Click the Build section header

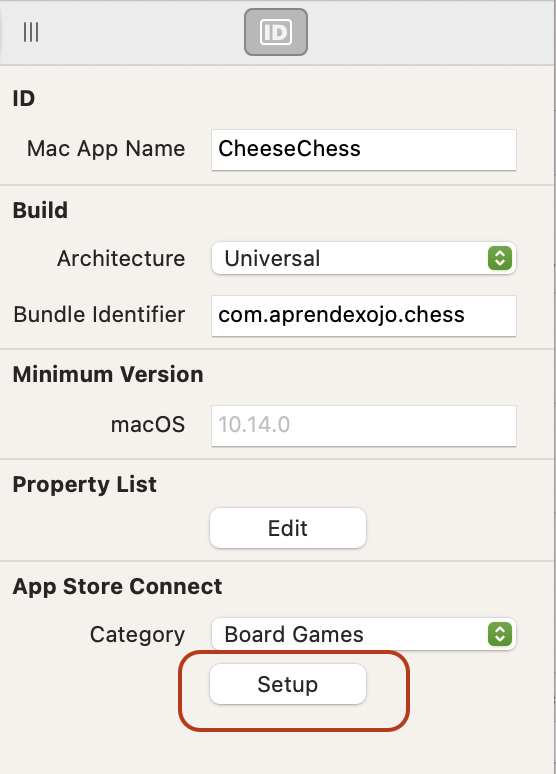coord(40,210)
